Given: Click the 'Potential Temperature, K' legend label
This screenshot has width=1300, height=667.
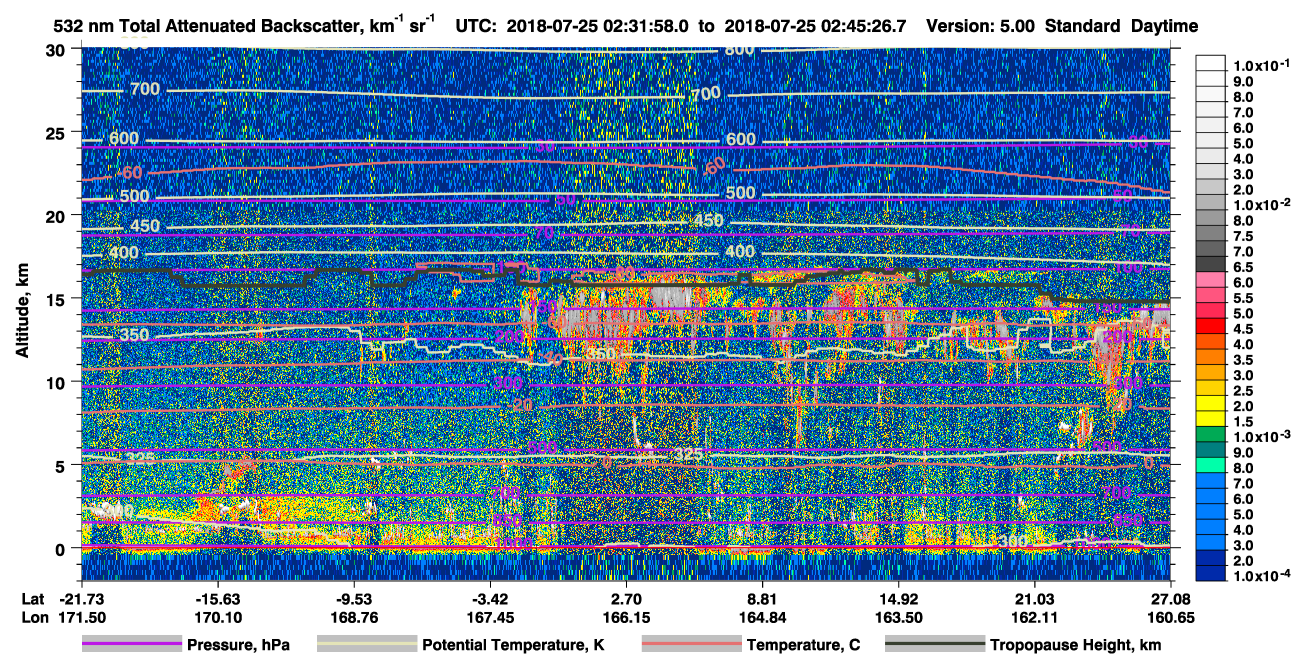Looking at the screenshot, I should click(515, 645).
